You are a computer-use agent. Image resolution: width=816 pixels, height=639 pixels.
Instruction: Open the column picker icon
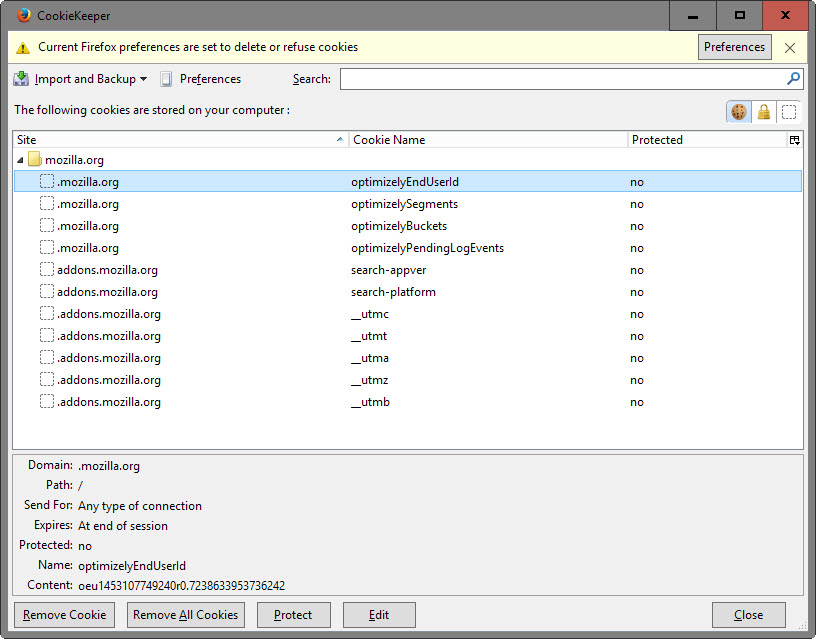pyautogui.click(x=795, y=139)
